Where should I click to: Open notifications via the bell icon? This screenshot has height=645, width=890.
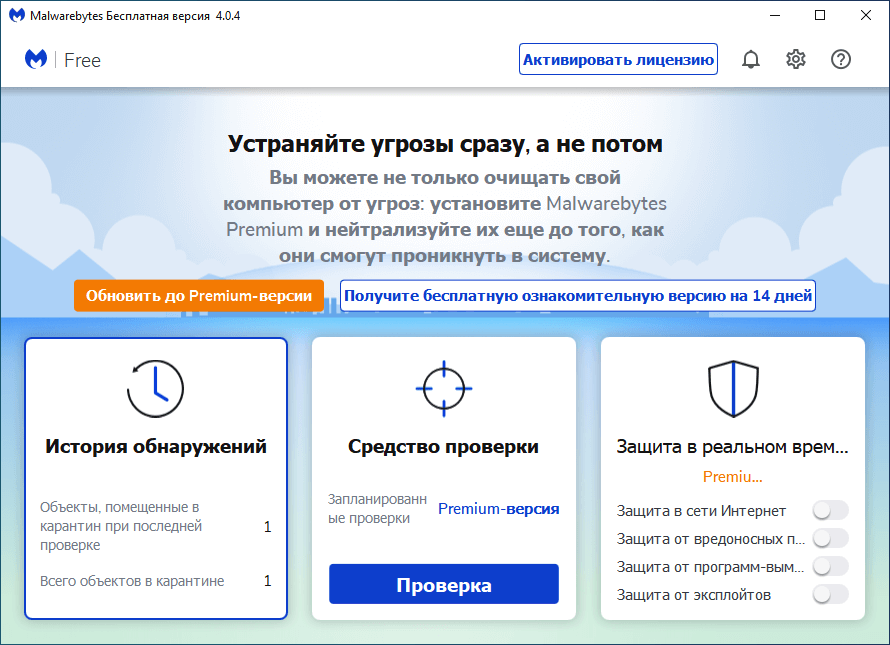click(751, 59)
